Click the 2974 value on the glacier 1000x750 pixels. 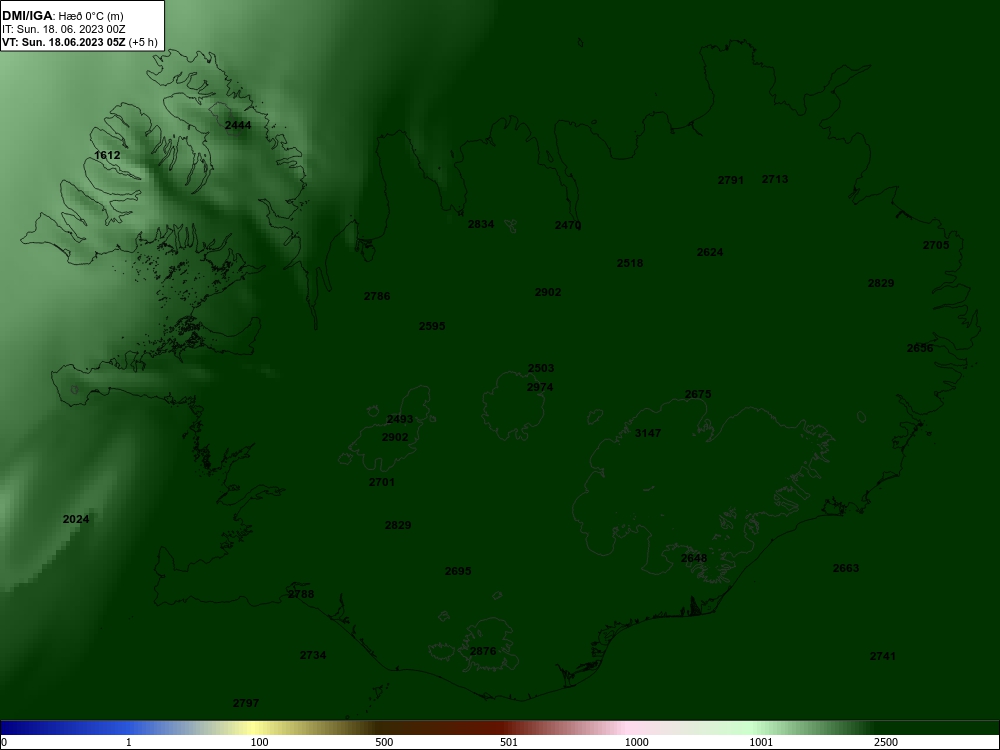[540, 388]
